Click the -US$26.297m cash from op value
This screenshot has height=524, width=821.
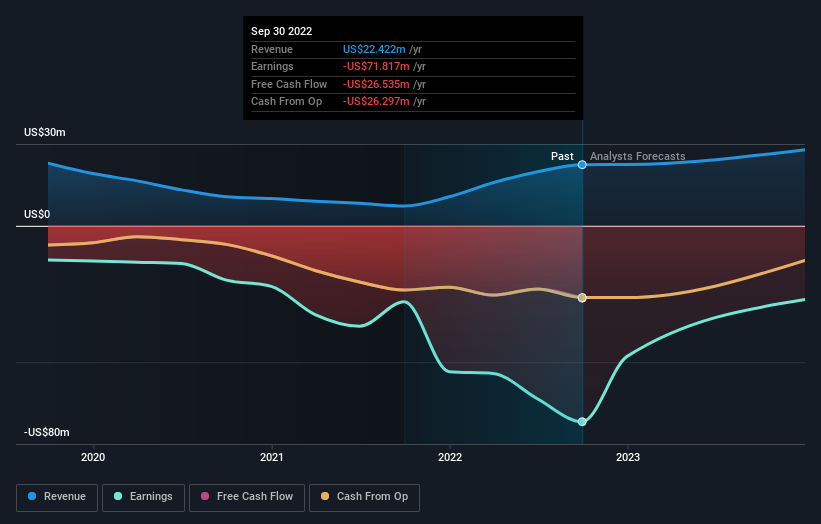[376, 102]
